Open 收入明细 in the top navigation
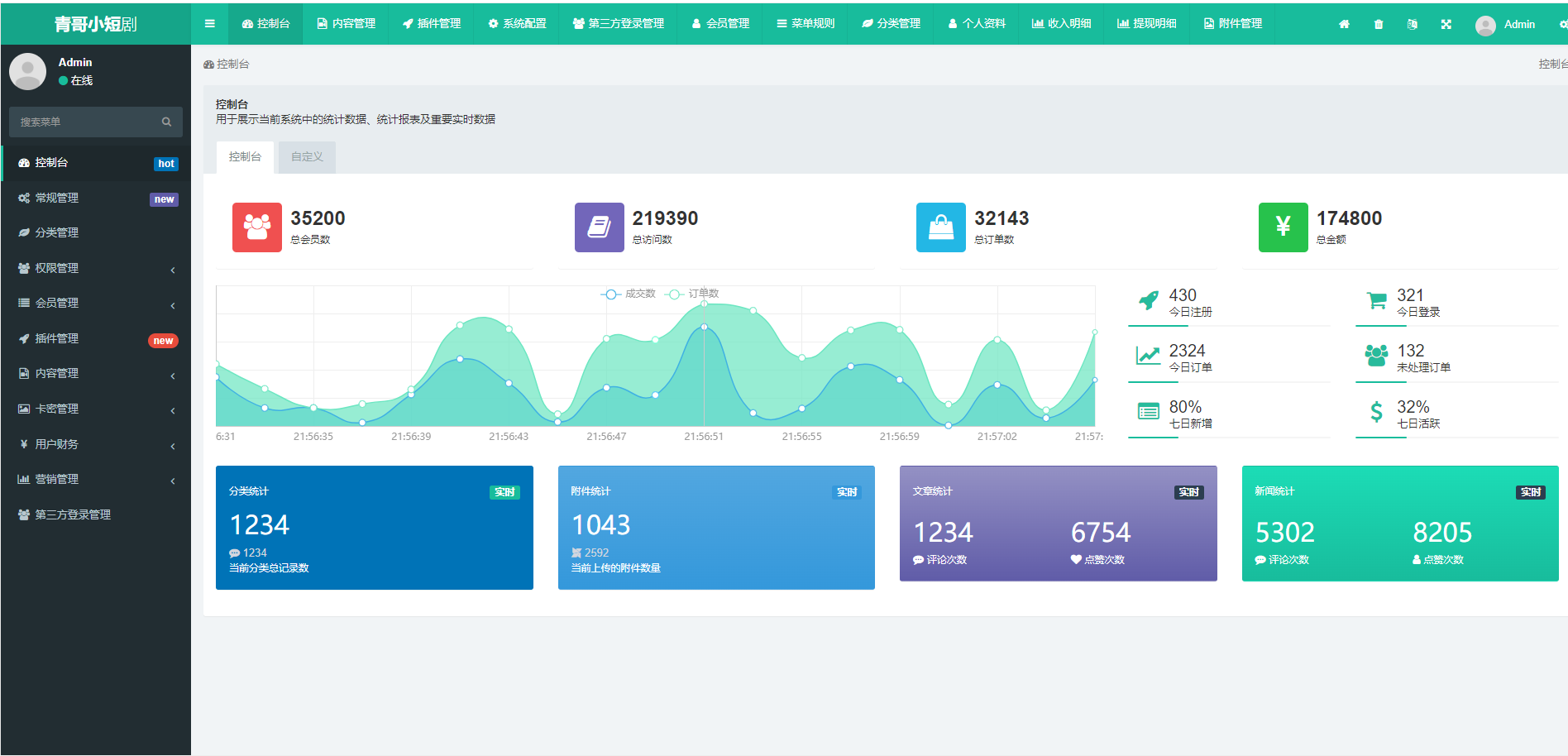The image size is (1568, 756). point(1061,24)
